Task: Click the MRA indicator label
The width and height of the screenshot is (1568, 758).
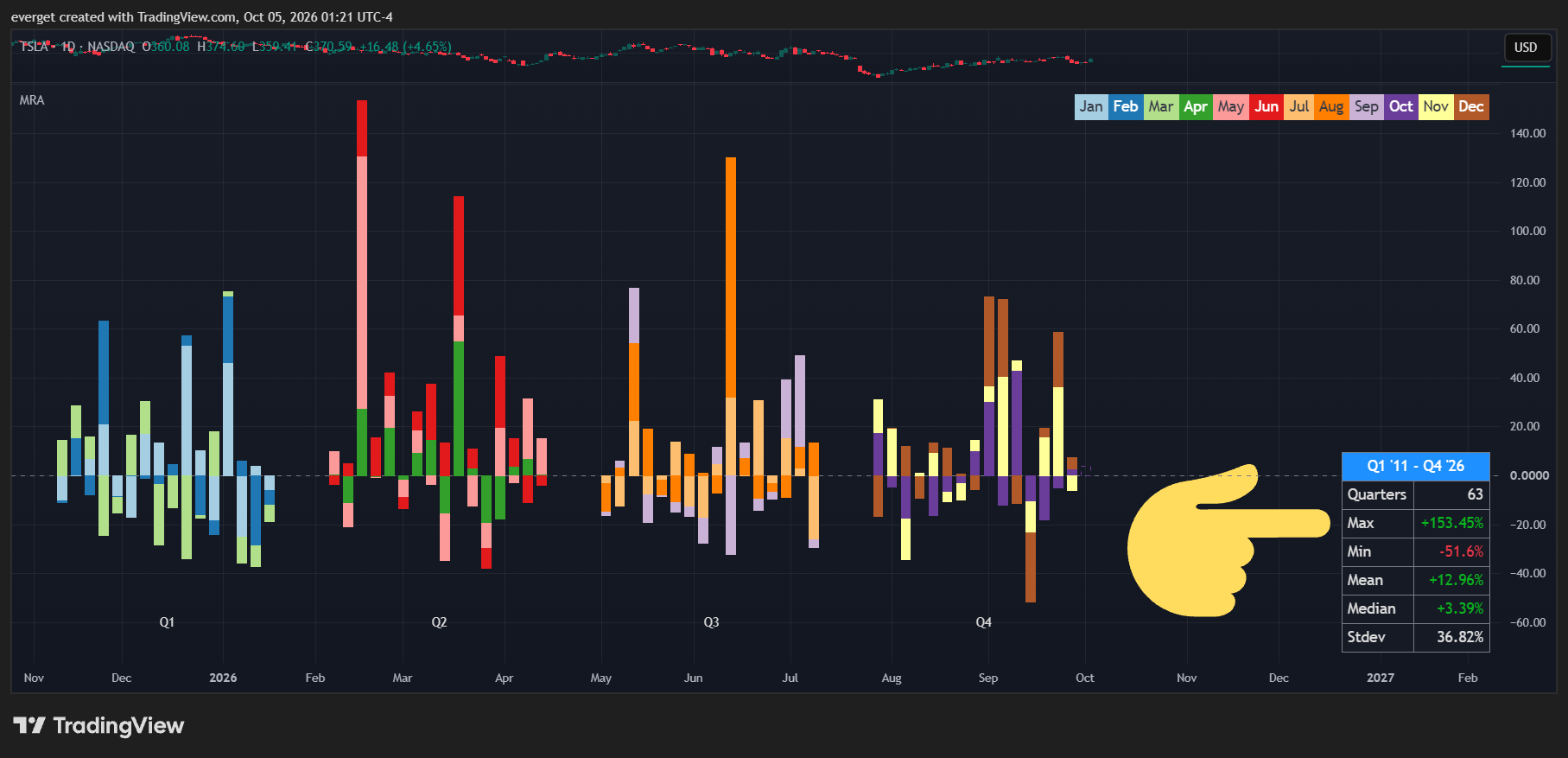Action: click(32, 100)
